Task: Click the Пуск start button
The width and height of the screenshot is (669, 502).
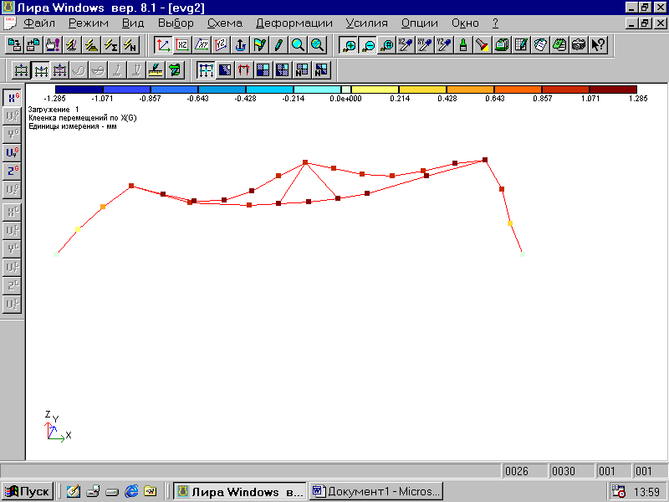Action: coord(27,492)
